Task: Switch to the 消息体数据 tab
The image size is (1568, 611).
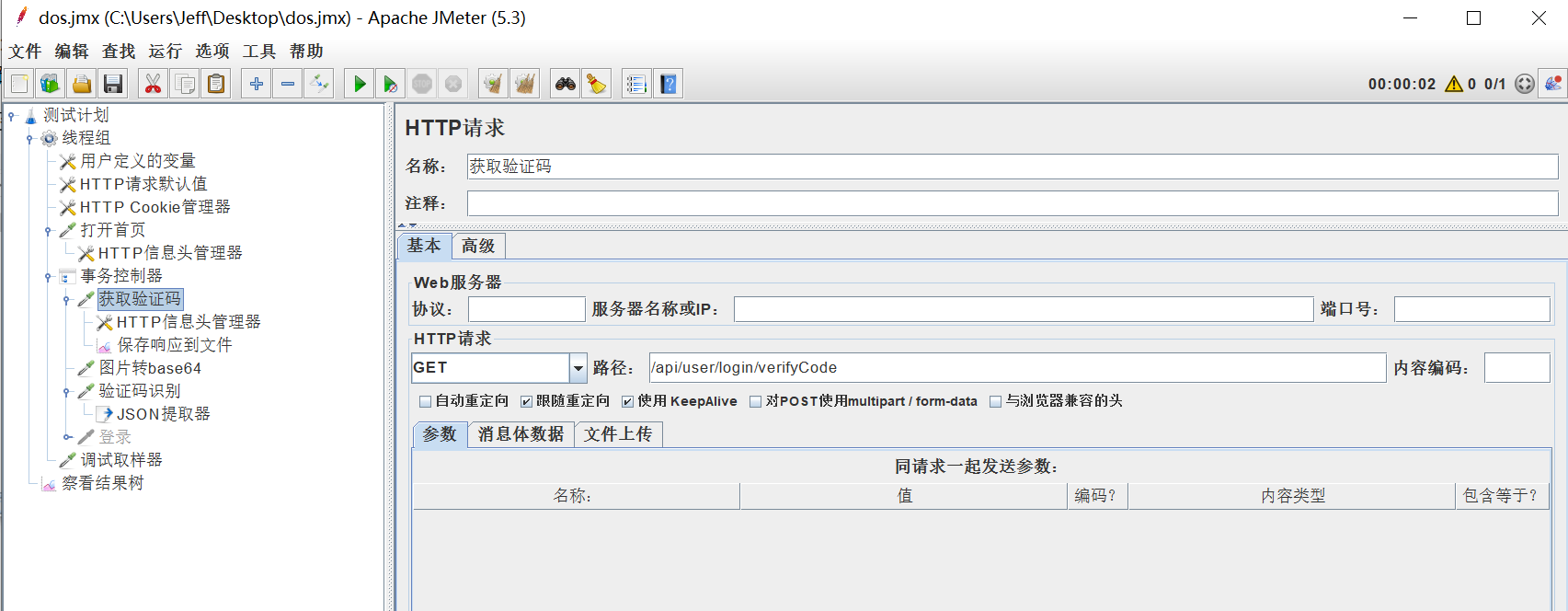Action: (x=521, y=434)
